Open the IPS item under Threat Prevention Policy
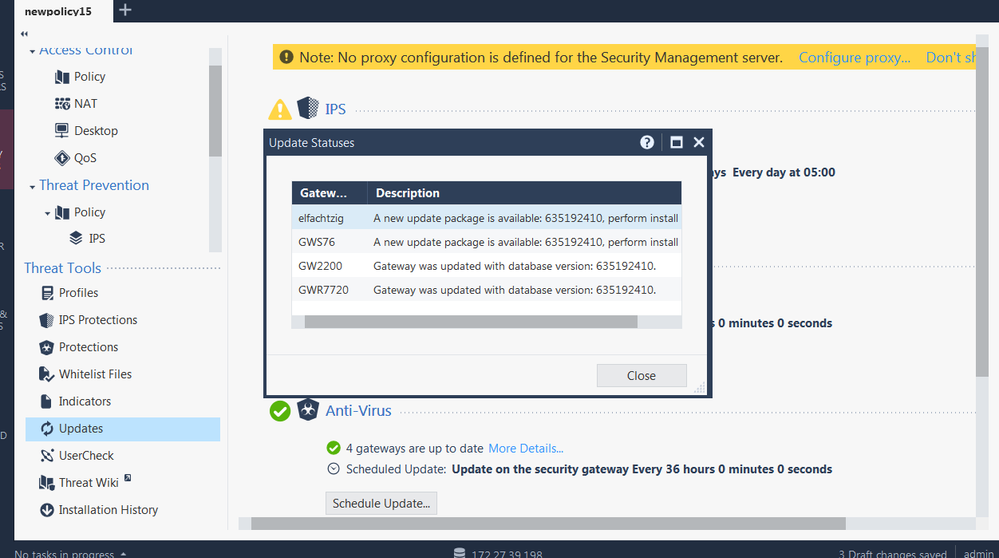This screenshot has width=999, height=558. (97, 238)
